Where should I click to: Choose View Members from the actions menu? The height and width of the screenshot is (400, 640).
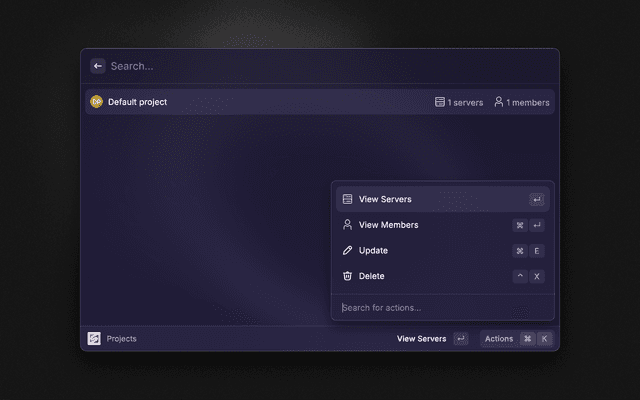[388, 225]
